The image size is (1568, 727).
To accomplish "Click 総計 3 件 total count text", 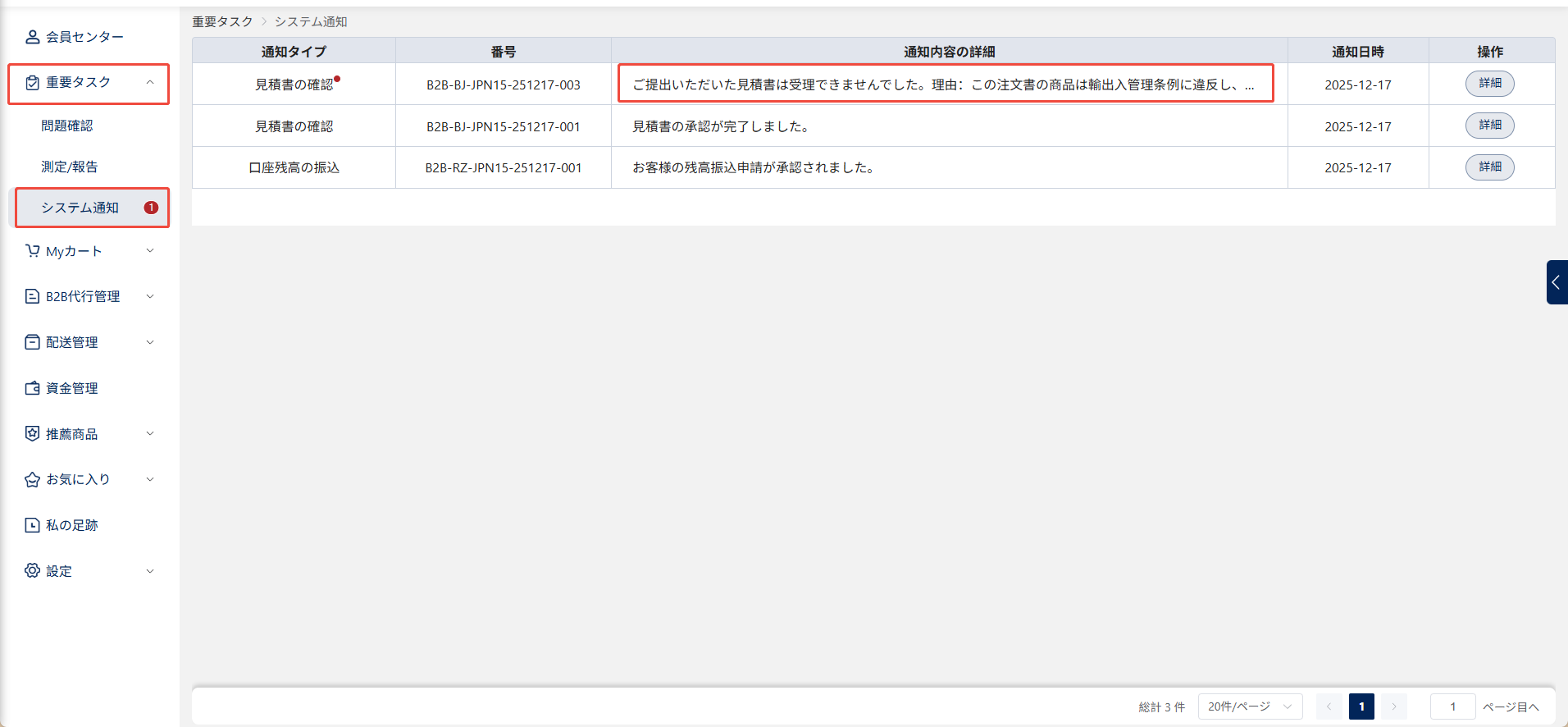I will 1161,707.
